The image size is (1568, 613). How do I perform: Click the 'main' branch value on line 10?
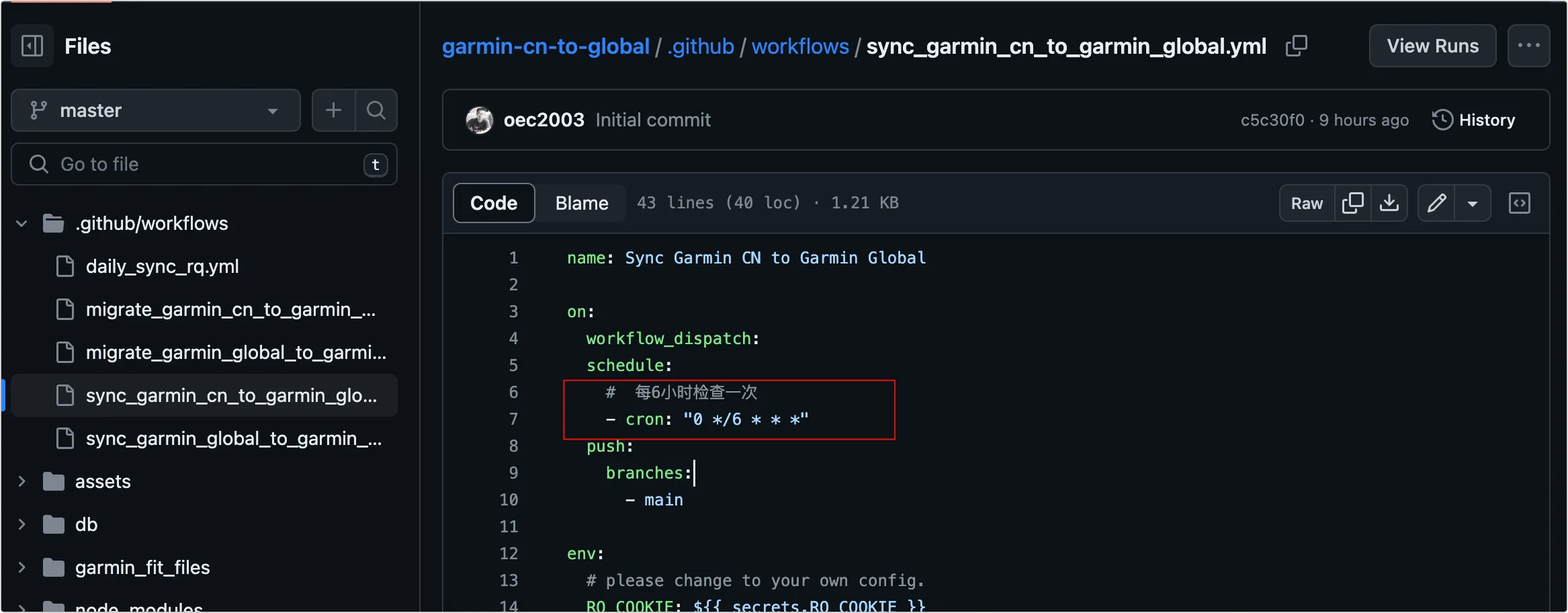tap(664, 500)
